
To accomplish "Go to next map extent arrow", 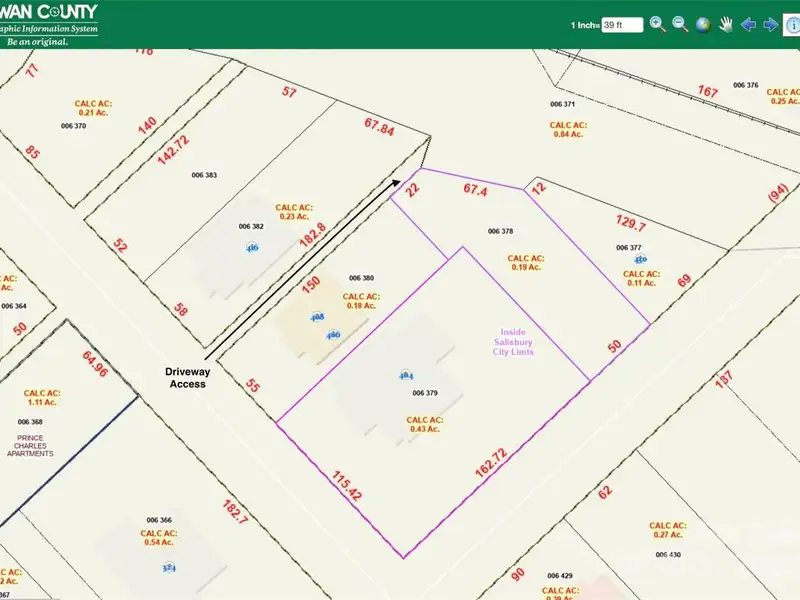I will 770,24.
